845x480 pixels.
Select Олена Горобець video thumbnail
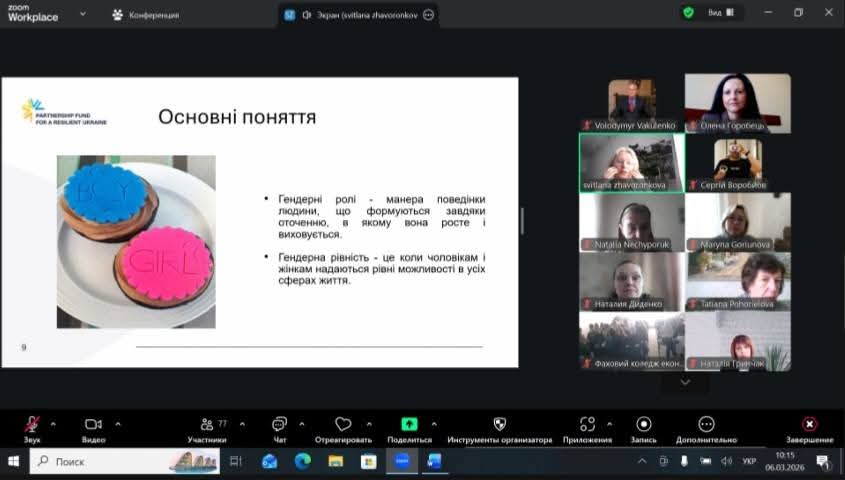point(737,102)
